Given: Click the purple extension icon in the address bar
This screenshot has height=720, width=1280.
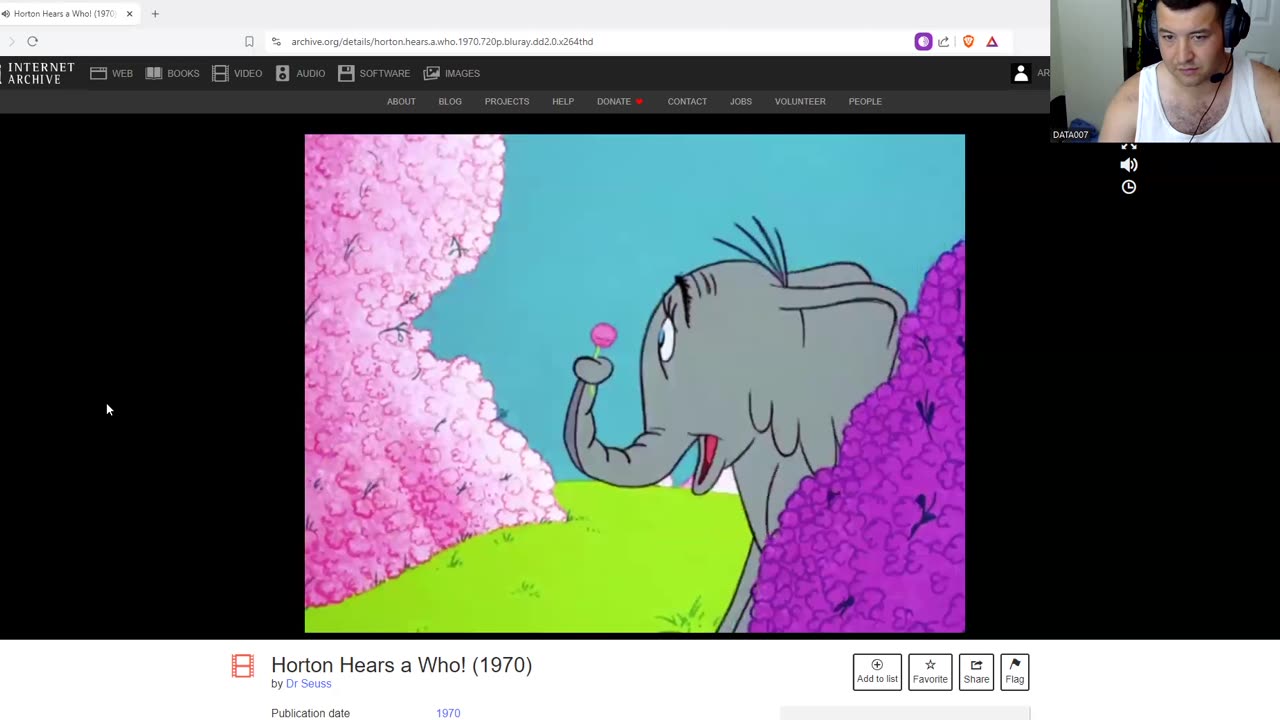Looking at the screenshot, I should [x=923, y=41].
